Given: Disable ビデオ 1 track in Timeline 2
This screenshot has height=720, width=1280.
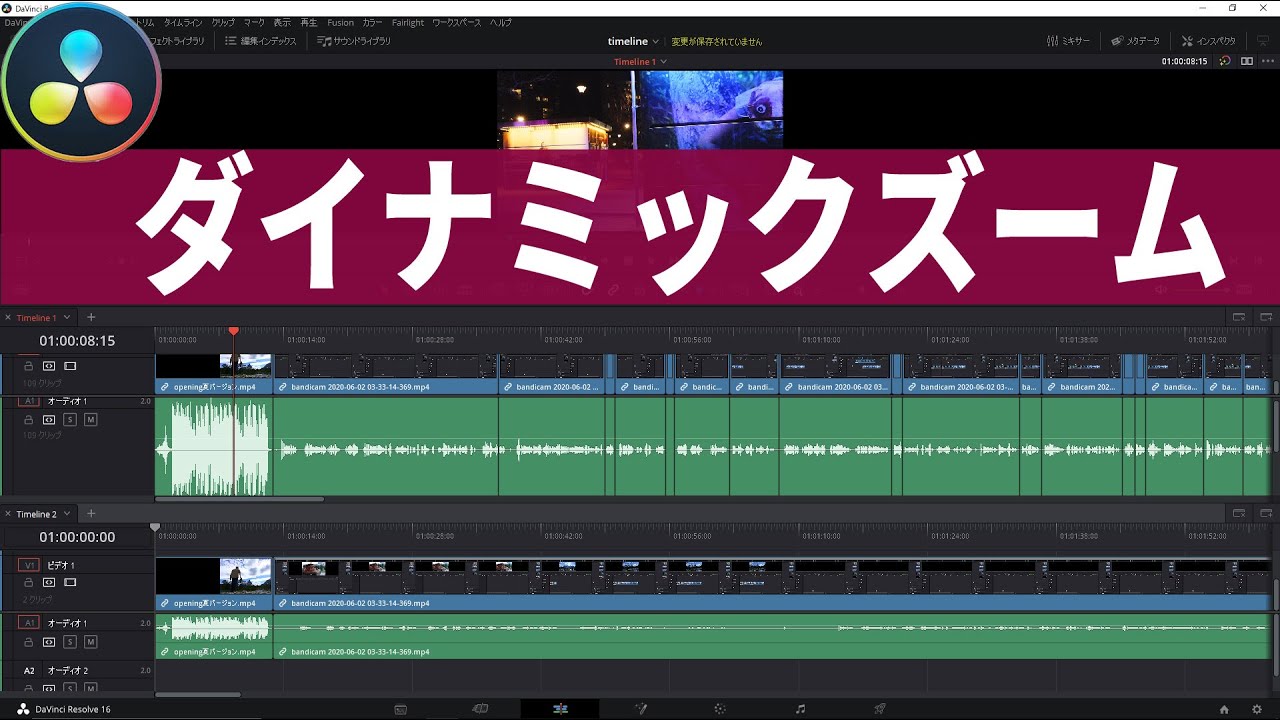Looking at the screenshot, I should tap(70, 582).
